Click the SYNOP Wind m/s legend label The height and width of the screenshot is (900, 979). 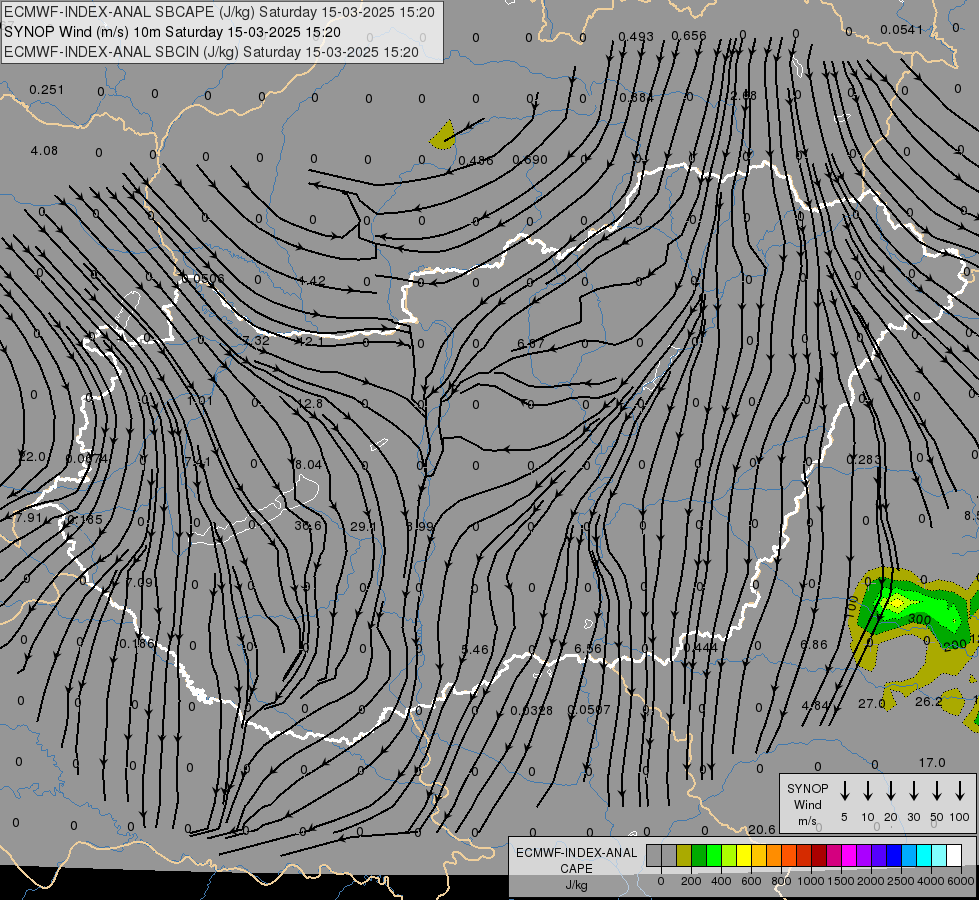tap(807, 804)
